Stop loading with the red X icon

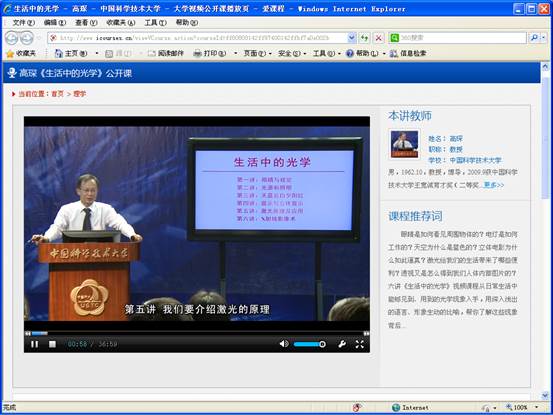[378, 38]
